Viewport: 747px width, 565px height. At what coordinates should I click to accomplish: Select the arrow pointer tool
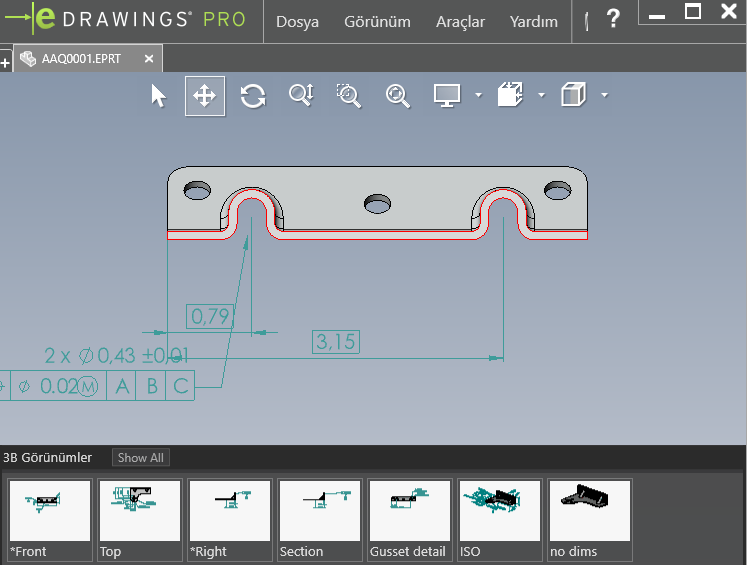tap(158, 96)
